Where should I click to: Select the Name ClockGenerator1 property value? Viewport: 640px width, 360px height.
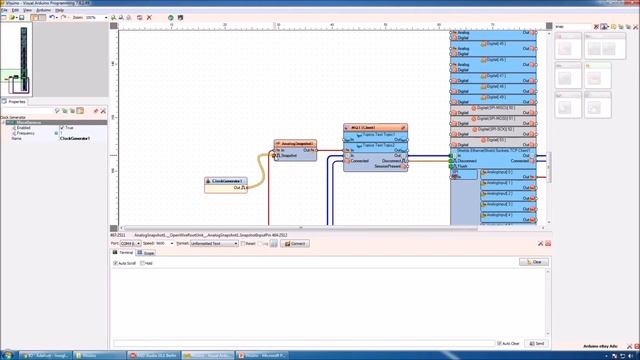tap(75, 138)
